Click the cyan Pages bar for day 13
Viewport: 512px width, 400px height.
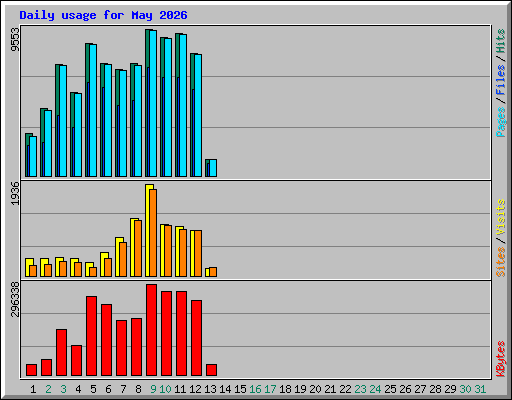[213, 168]
